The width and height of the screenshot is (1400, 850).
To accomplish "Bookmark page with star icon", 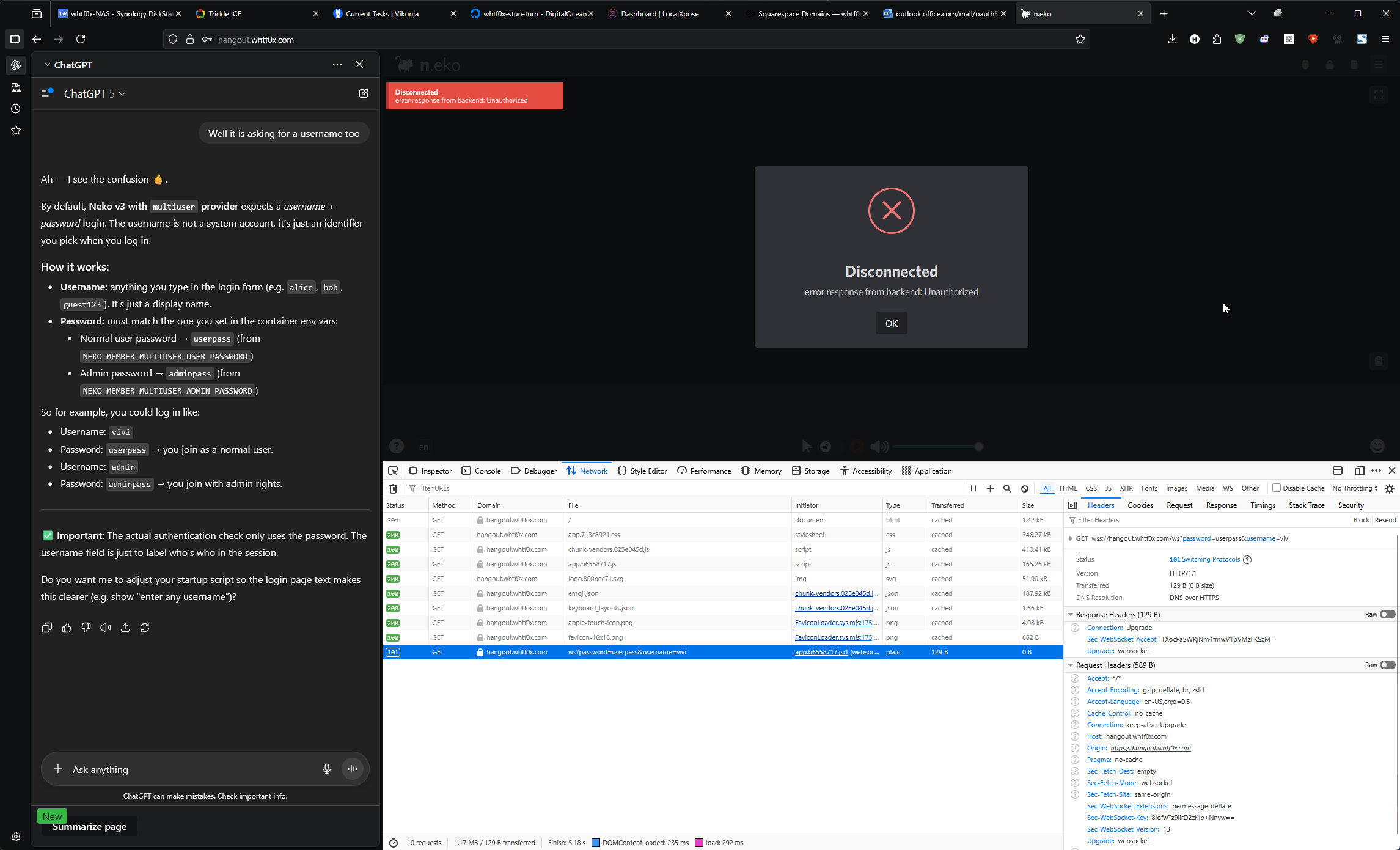I will tap(1080, 39).
